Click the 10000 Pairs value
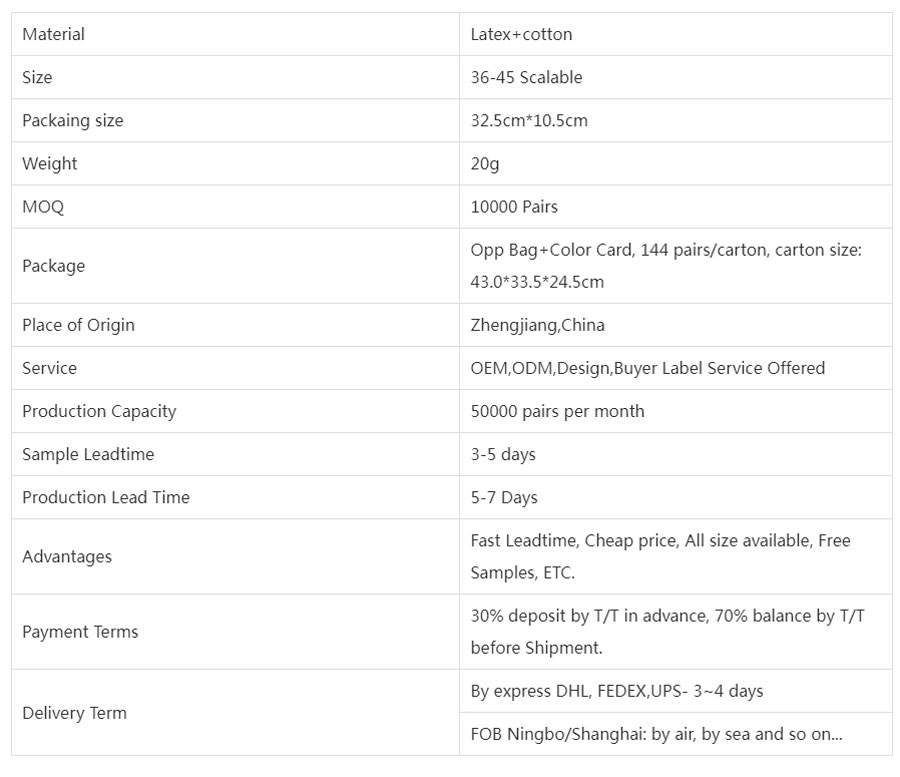This screenshot has height=777, width=900. [x=514, y=207]
